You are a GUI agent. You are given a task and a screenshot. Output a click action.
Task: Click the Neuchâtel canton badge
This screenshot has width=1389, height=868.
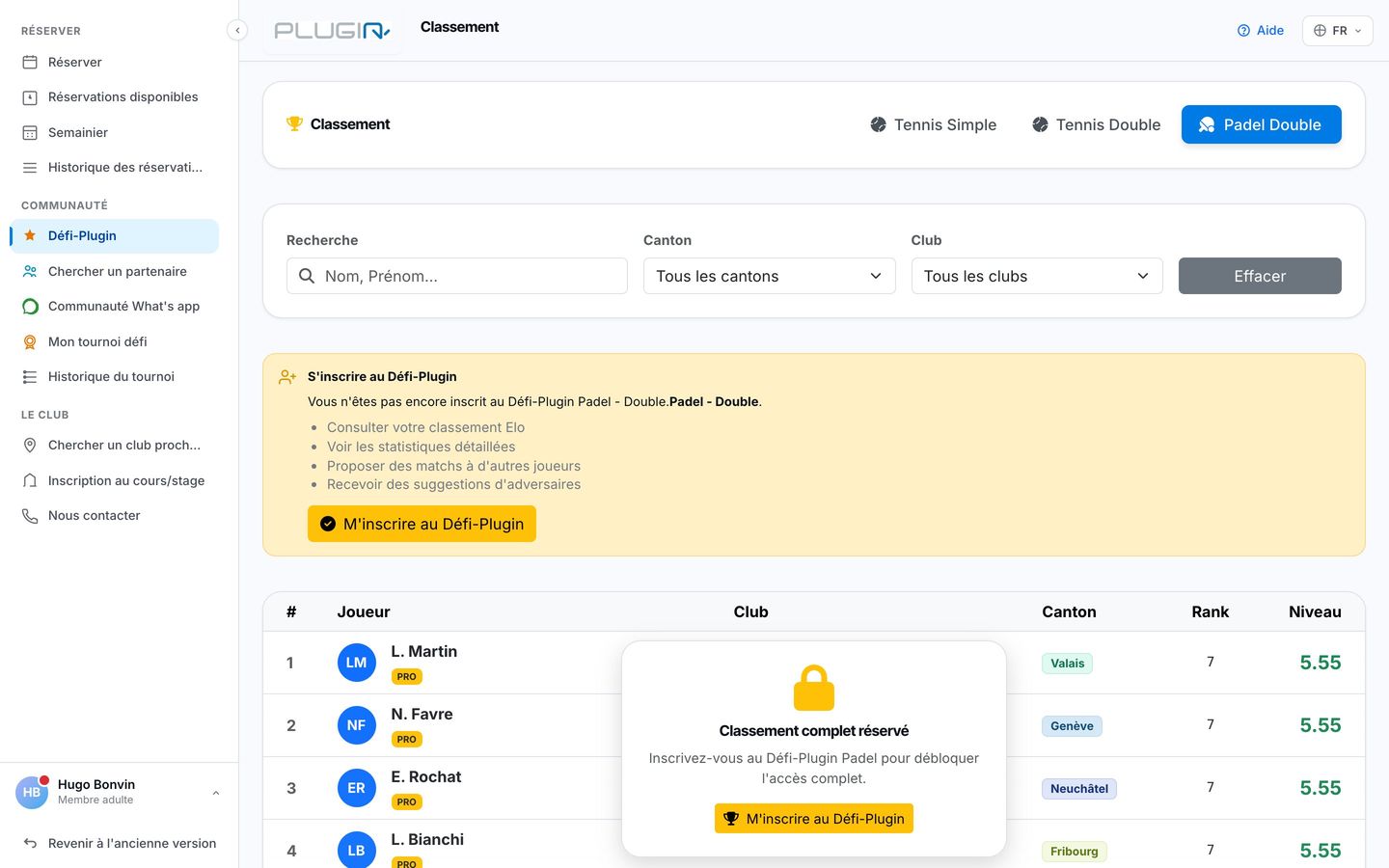pos(1078,789)
